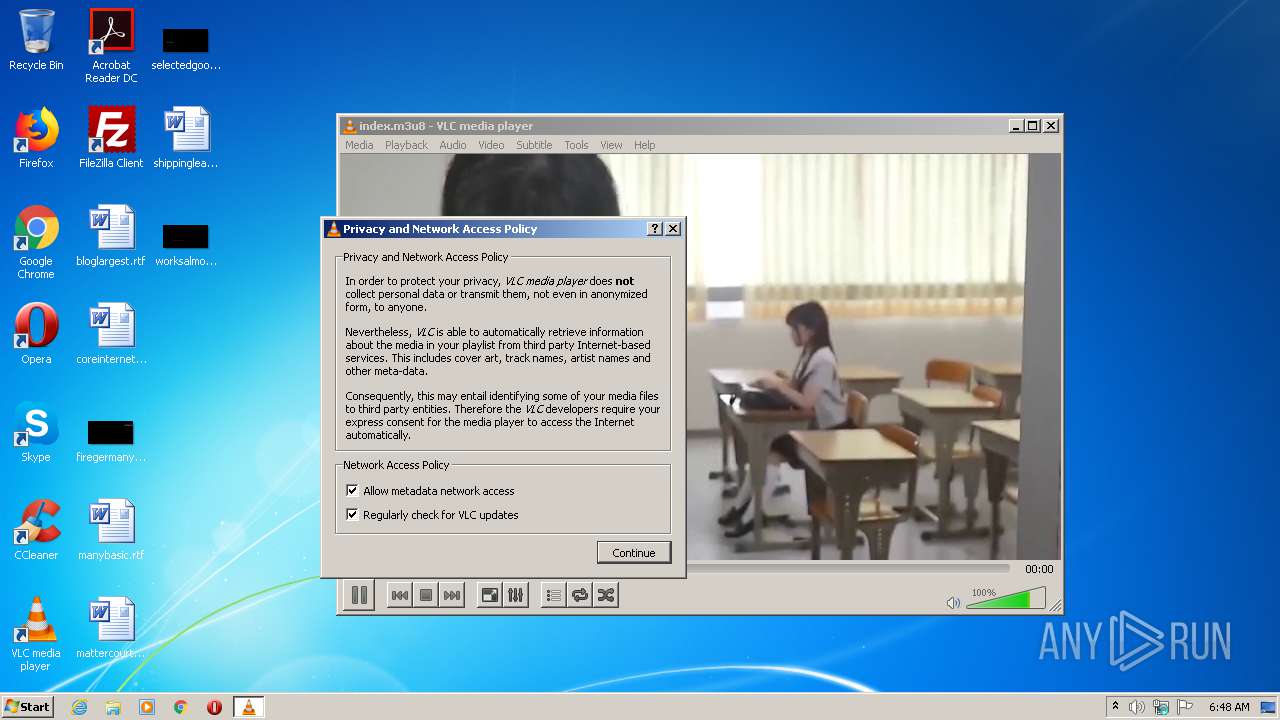Screen dimensions: 1280x720
Task: Open Chrome from the taskbar
Action: click(x=181, y=707)
